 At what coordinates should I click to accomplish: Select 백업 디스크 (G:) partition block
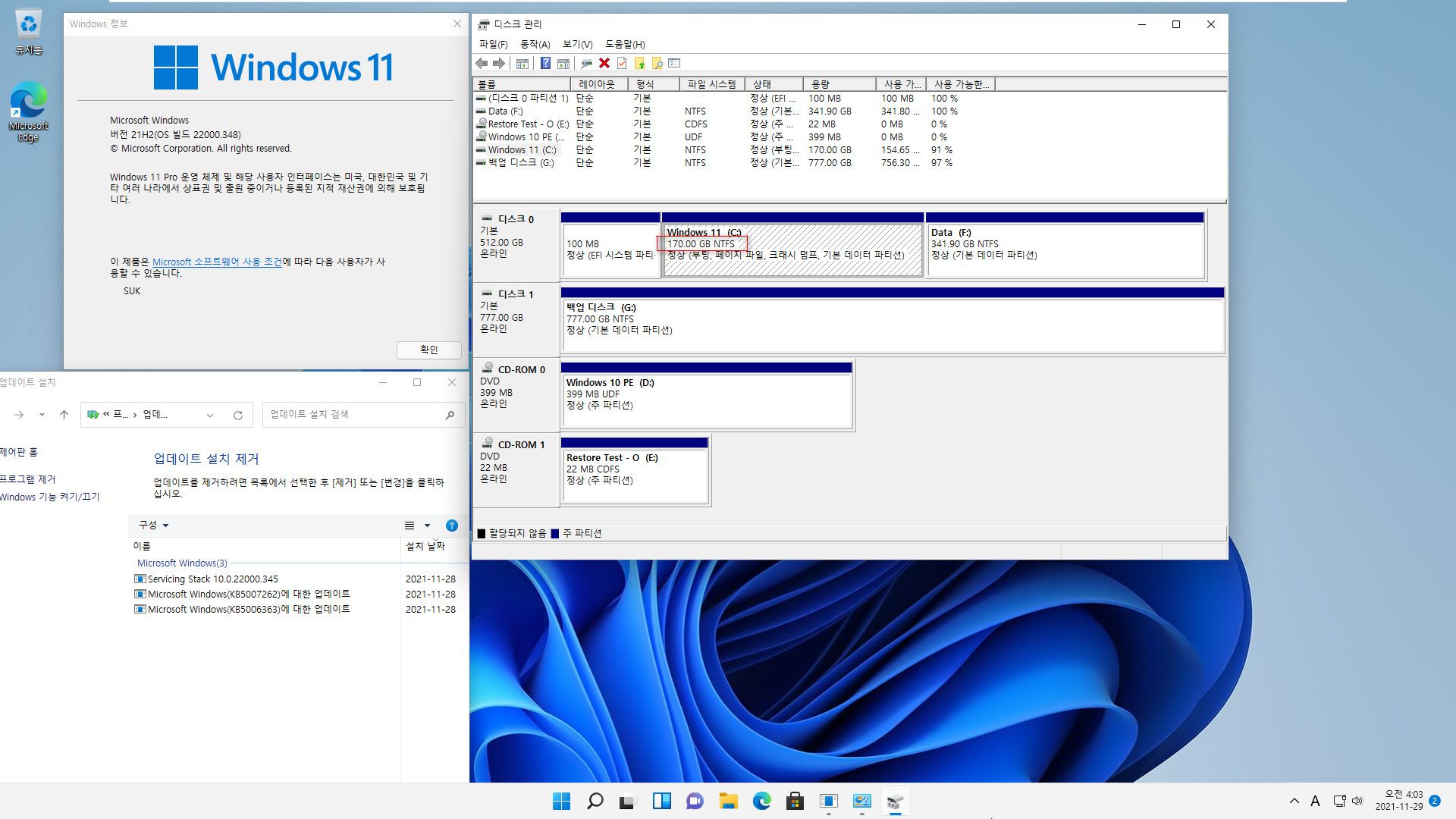click(893, 321)
